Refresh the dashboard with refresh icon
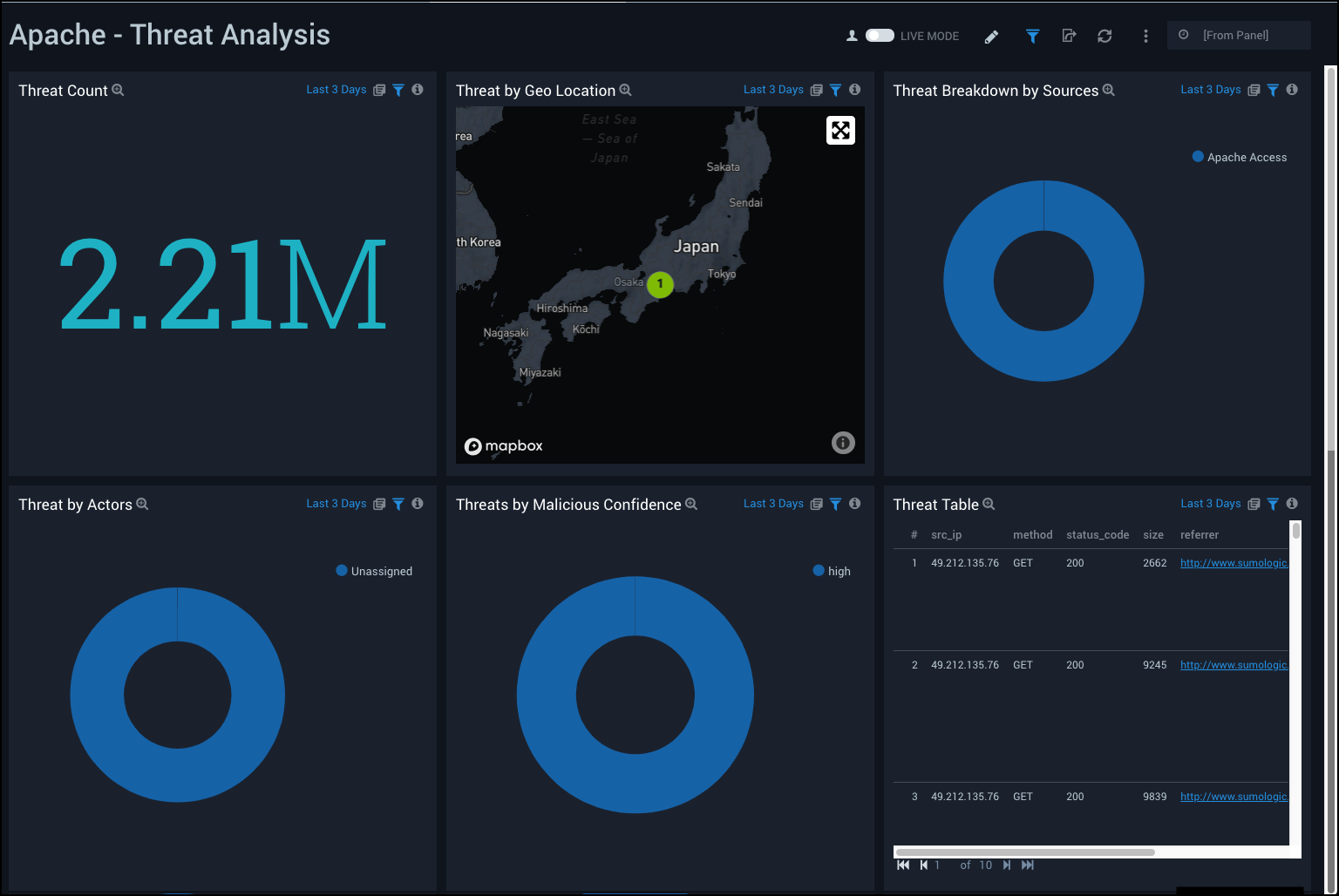 click(1105, 36)
